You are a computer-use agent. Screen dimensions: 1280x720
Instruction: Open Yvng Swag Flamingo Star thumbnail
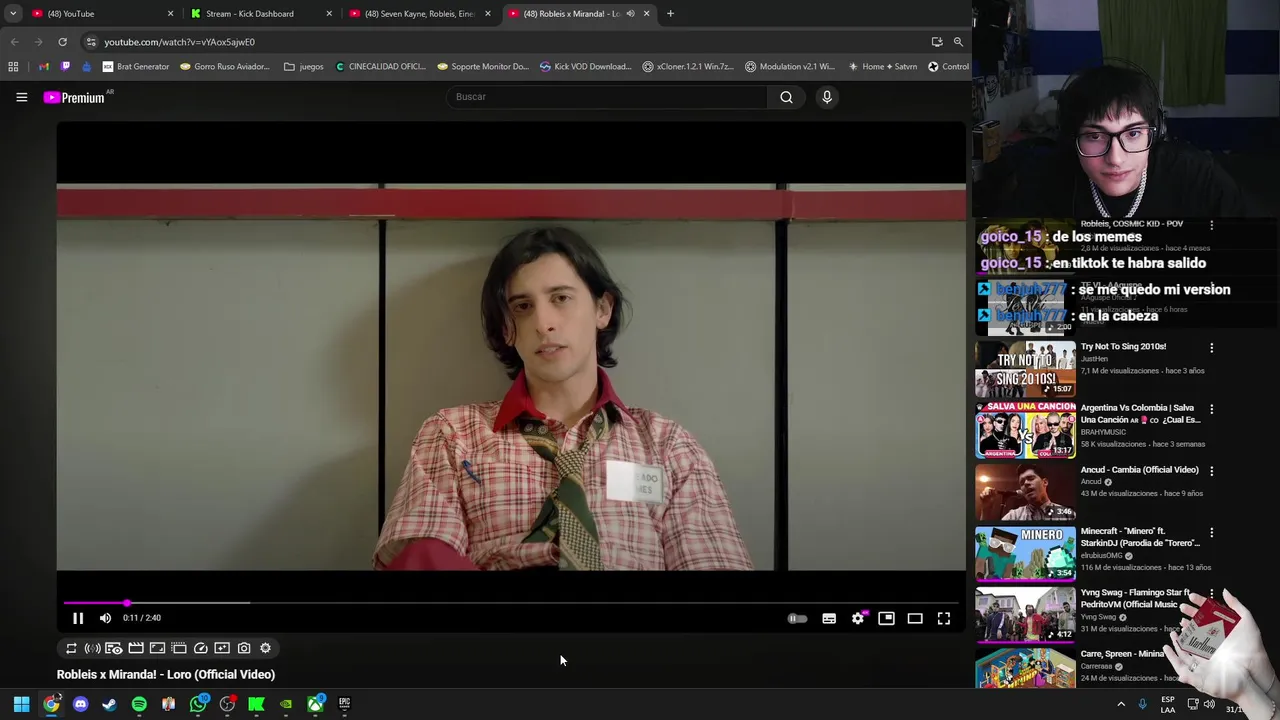(1025, 614)
